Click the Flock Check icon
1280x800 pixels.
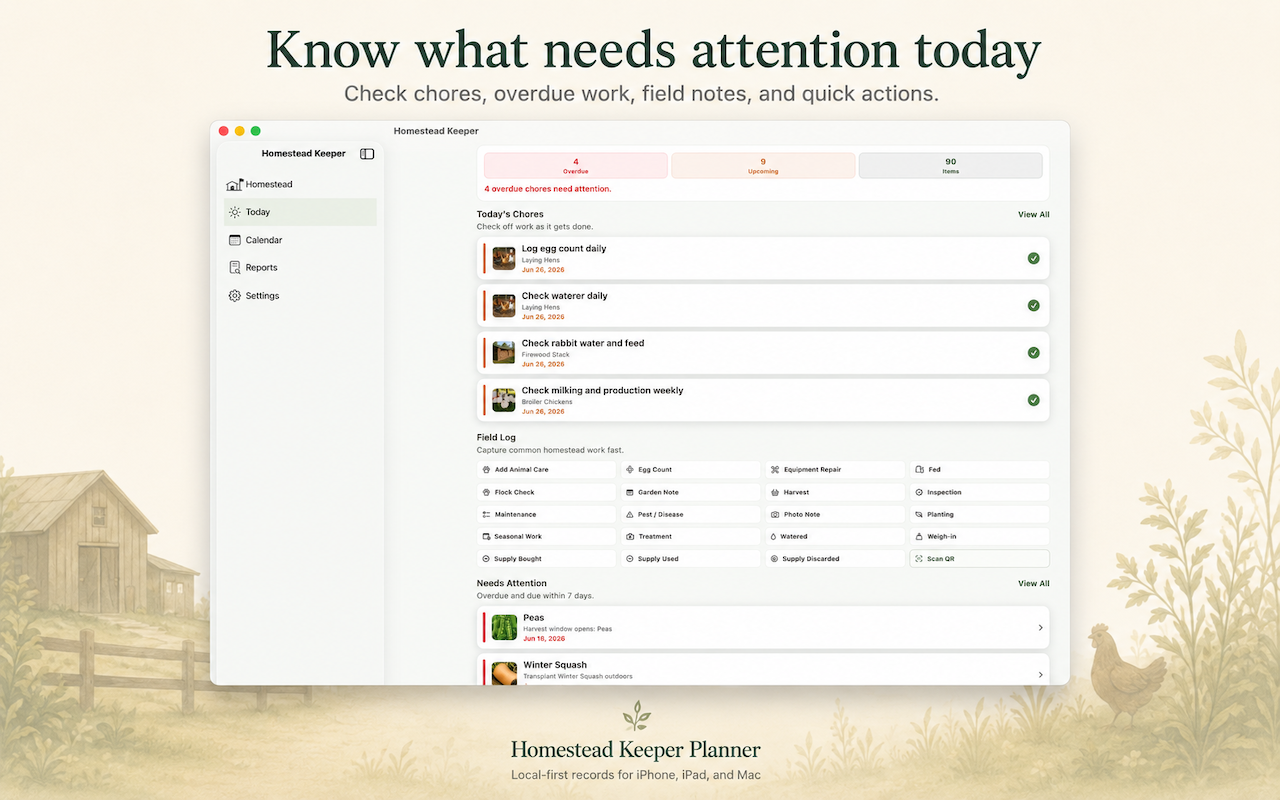[486, 492]
